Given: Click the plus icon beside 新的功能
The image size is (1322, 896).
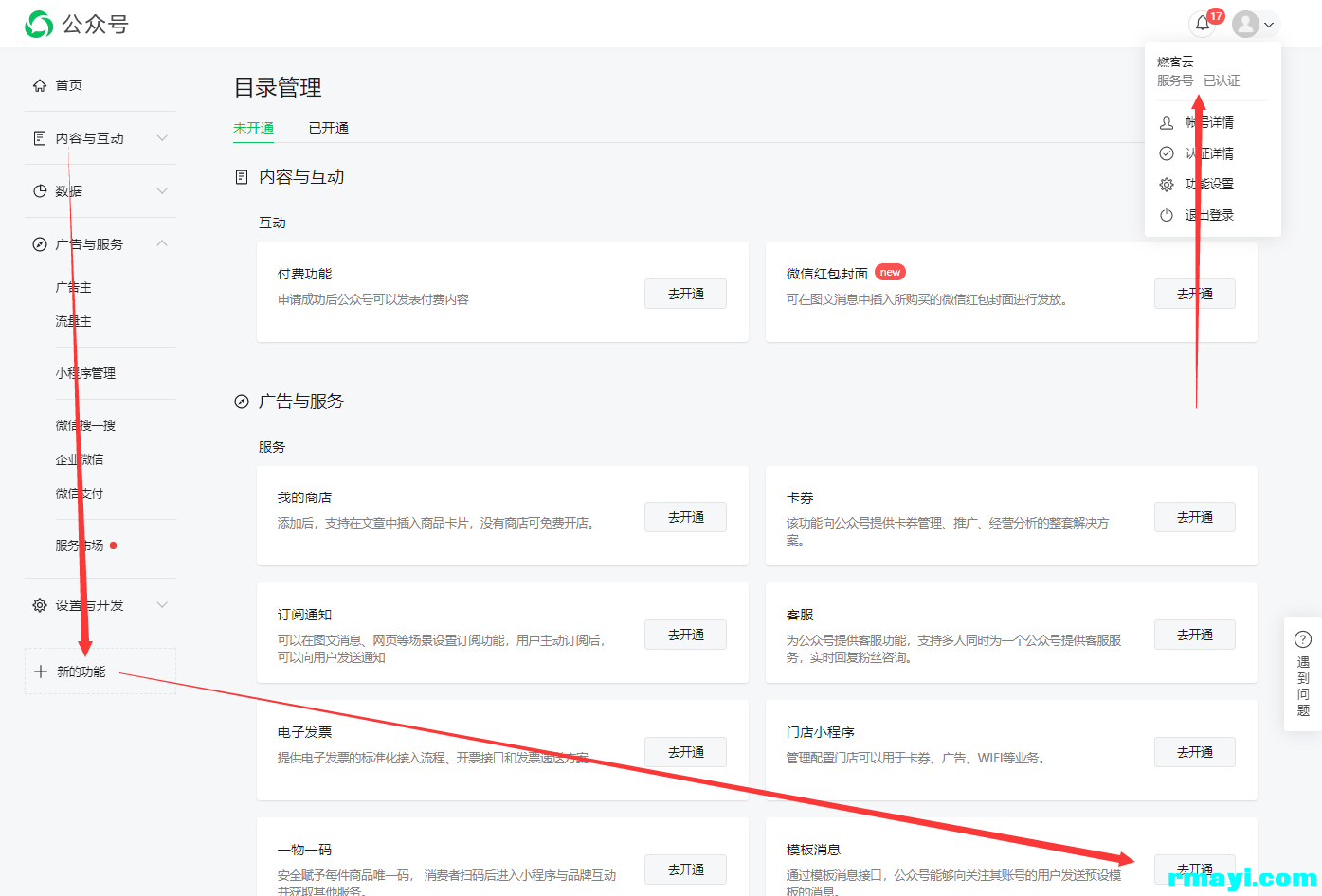Looking at the screenshot, I should tap(41, 672).
